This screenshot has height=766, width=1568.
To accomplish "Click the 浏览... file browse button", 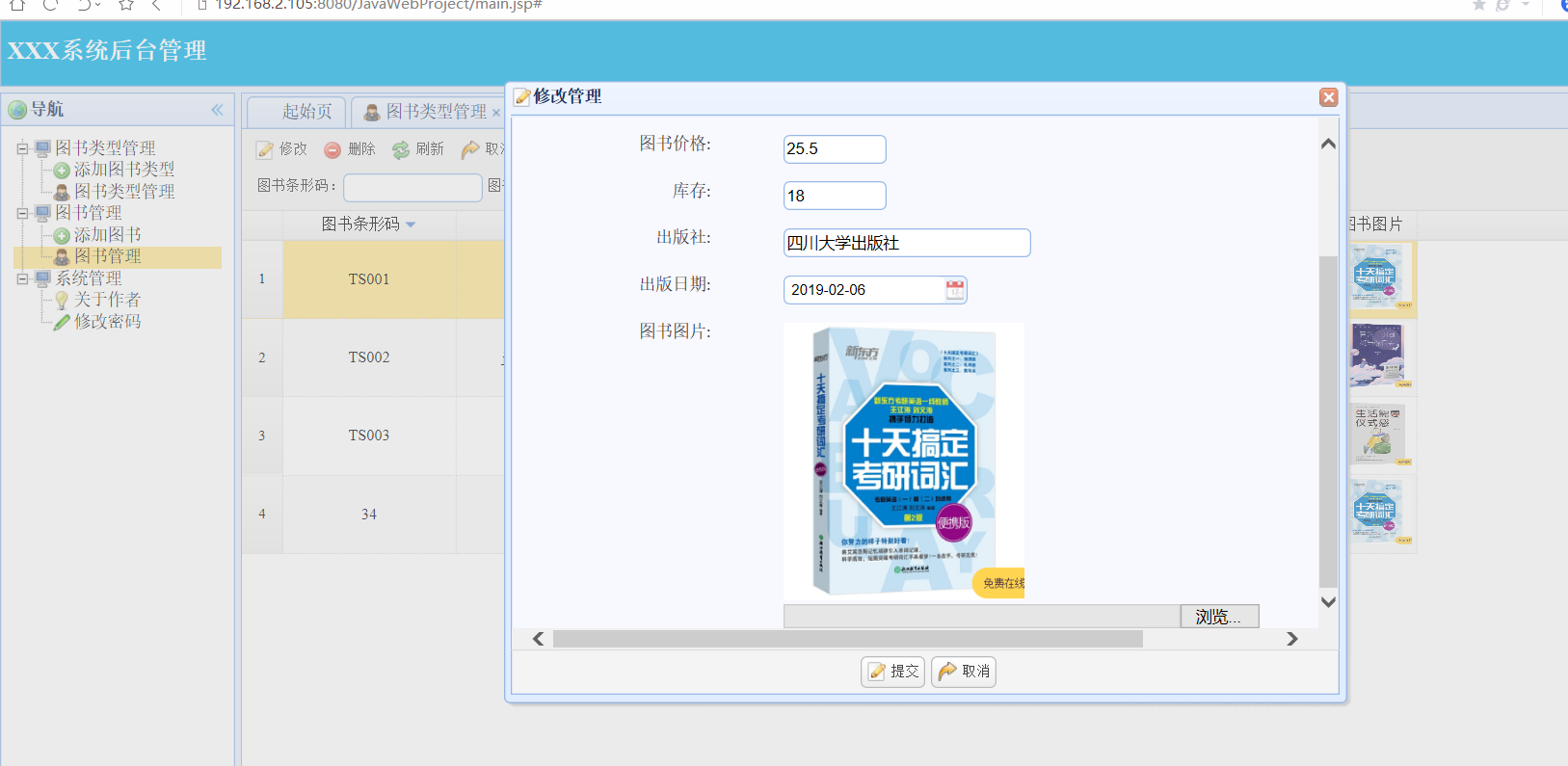I will 1219,617.
